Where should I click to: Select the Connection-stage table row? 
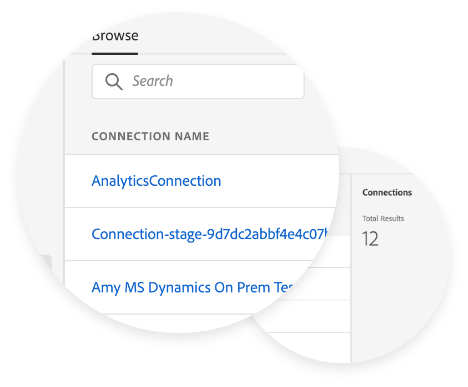(x=199, y=234)
